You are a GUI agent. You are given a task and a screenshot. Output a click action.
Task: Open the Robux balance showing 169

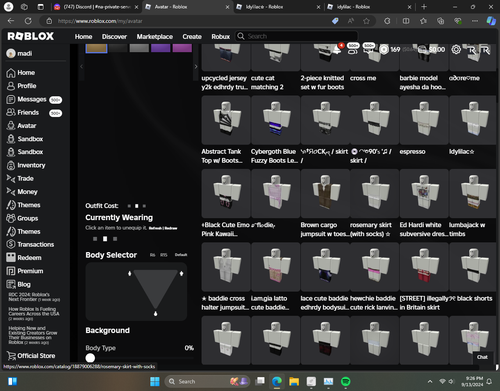[390, 50]
